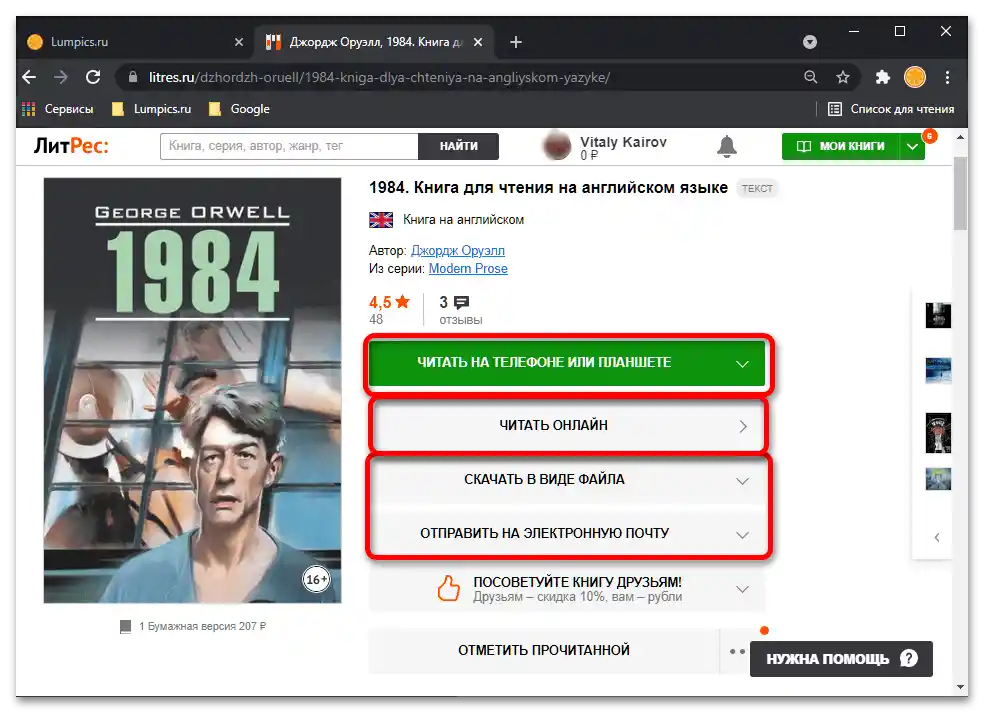Click ЧИТАТЬ НА ТЕЛЕФОНЕ ИЛИ ПЛАНШЕТЕ

(567, 363)
